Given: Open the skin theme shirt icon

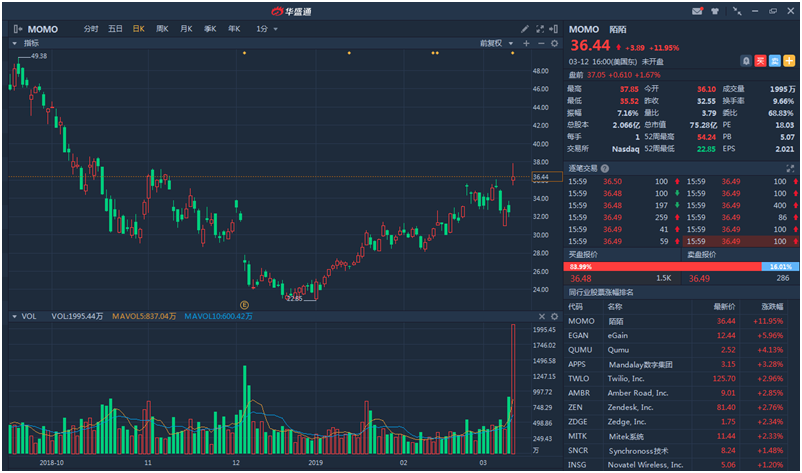Looking at the screenshot, I should 716,11.
